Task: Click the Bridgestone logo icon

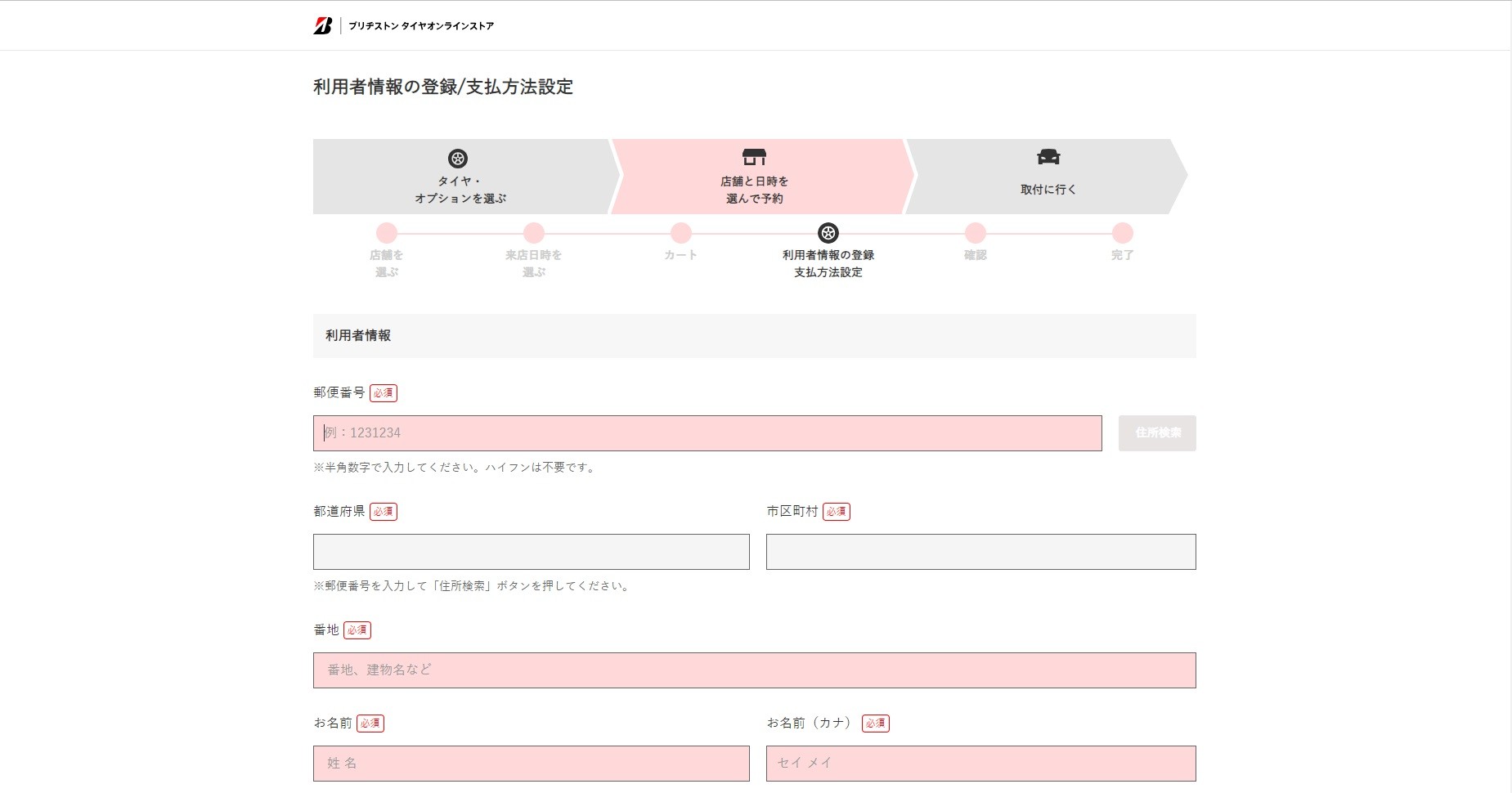Action: (x=322, y=25)
